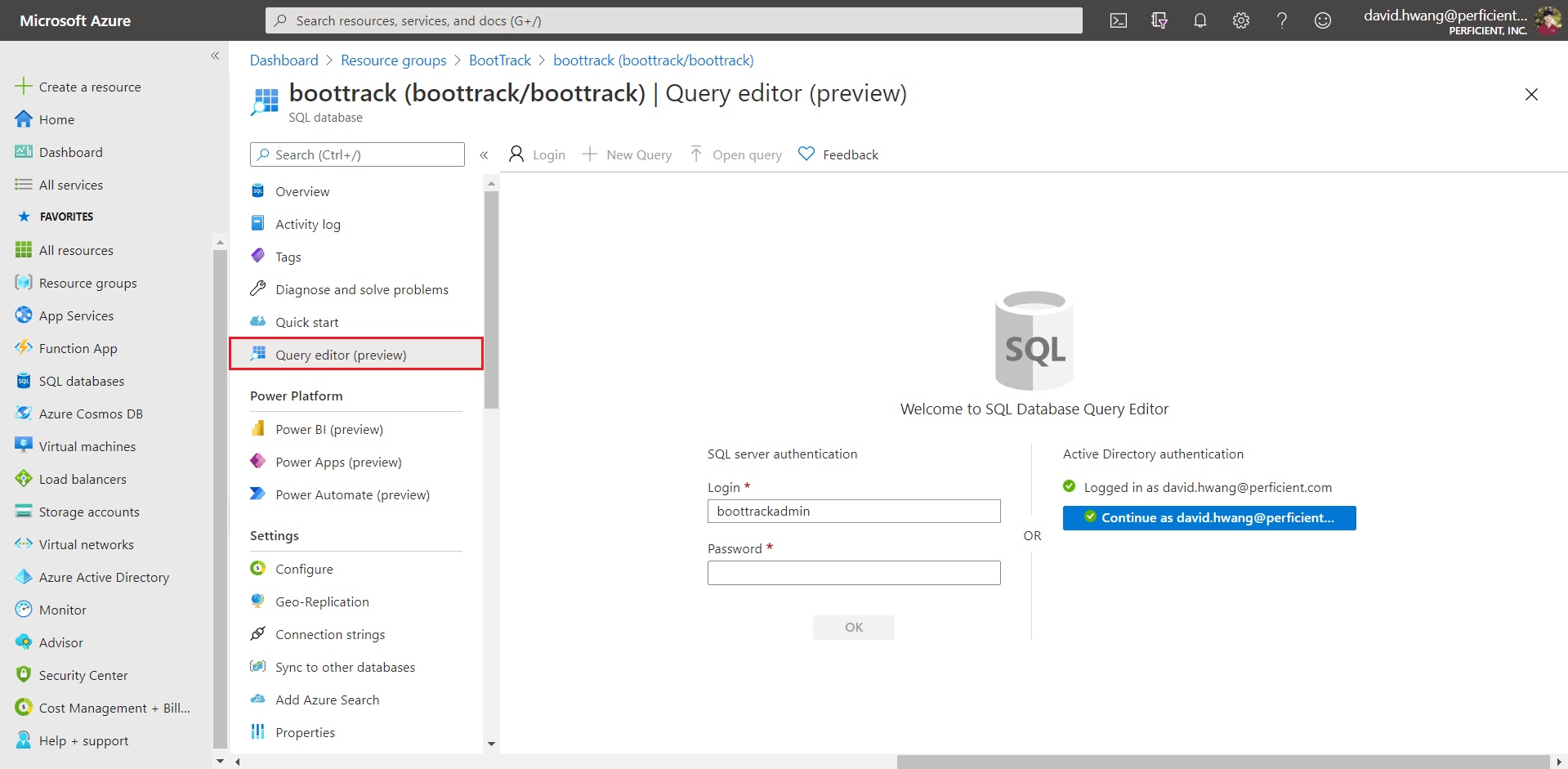This screenshot has height=769, width=1568.
Task: Collapse the main left sidebar
Action: [215, 56]
